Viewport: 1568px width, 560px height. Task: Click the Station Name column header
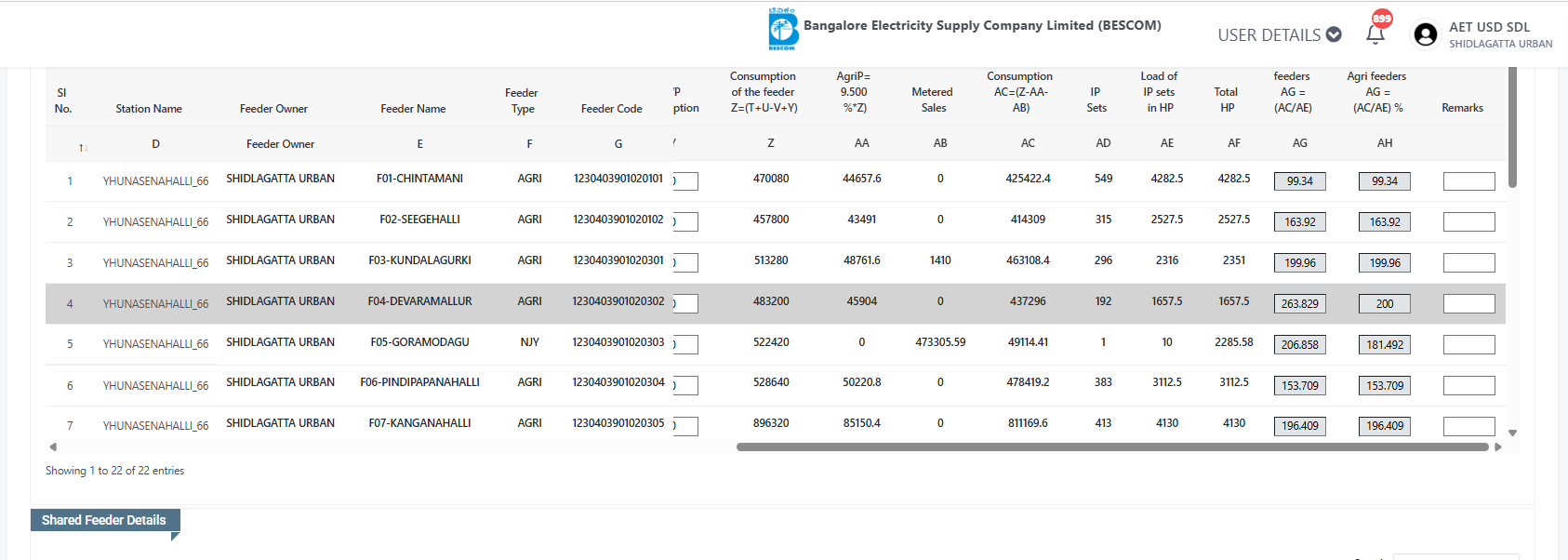tap(149, 109)
